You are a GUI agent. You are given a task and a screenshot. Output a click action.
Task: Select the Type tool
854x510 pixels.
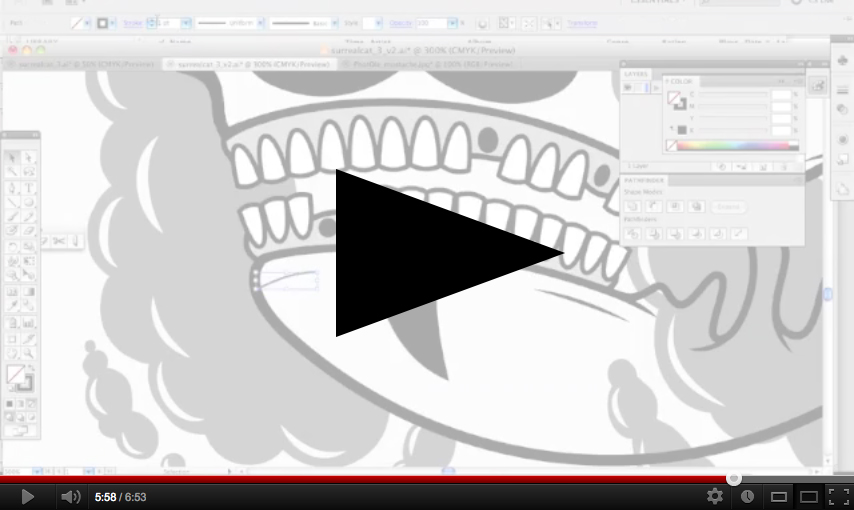(29, 188)
